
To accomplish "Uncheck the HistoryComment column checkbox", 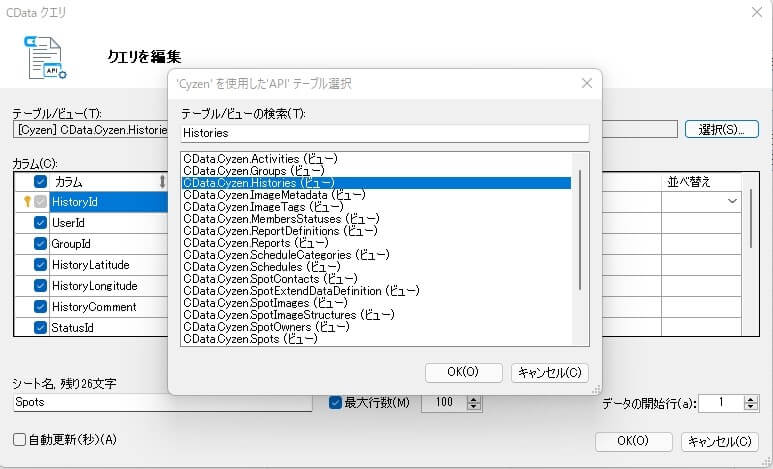I will click(40, 306).
